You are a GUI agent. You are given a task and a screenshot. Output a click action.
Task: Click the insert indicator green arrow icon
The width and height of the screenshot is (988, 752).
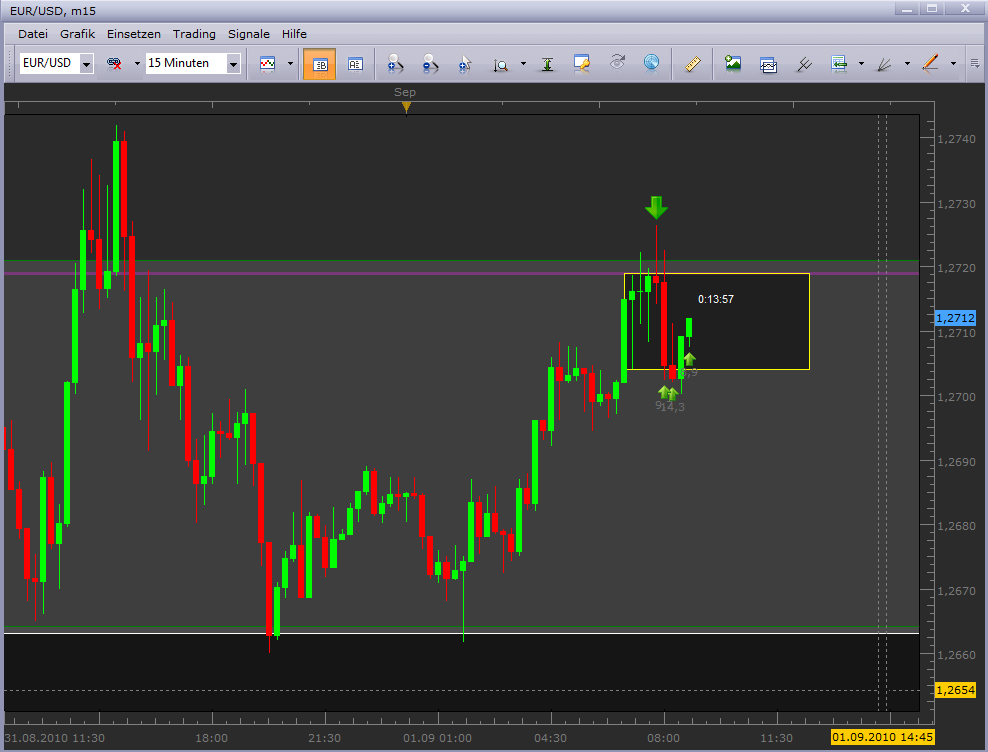point(839,64)
